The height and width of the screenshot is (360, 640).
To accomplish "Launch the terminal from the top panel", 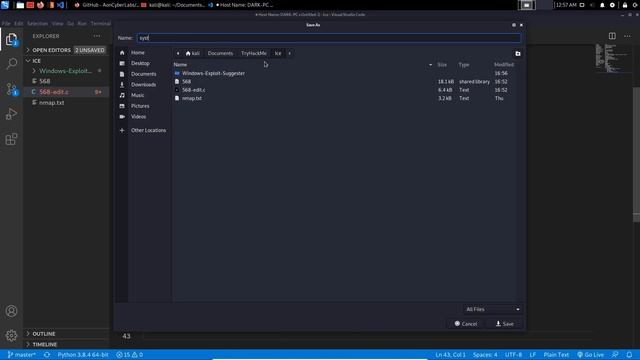I will [30, 5].
